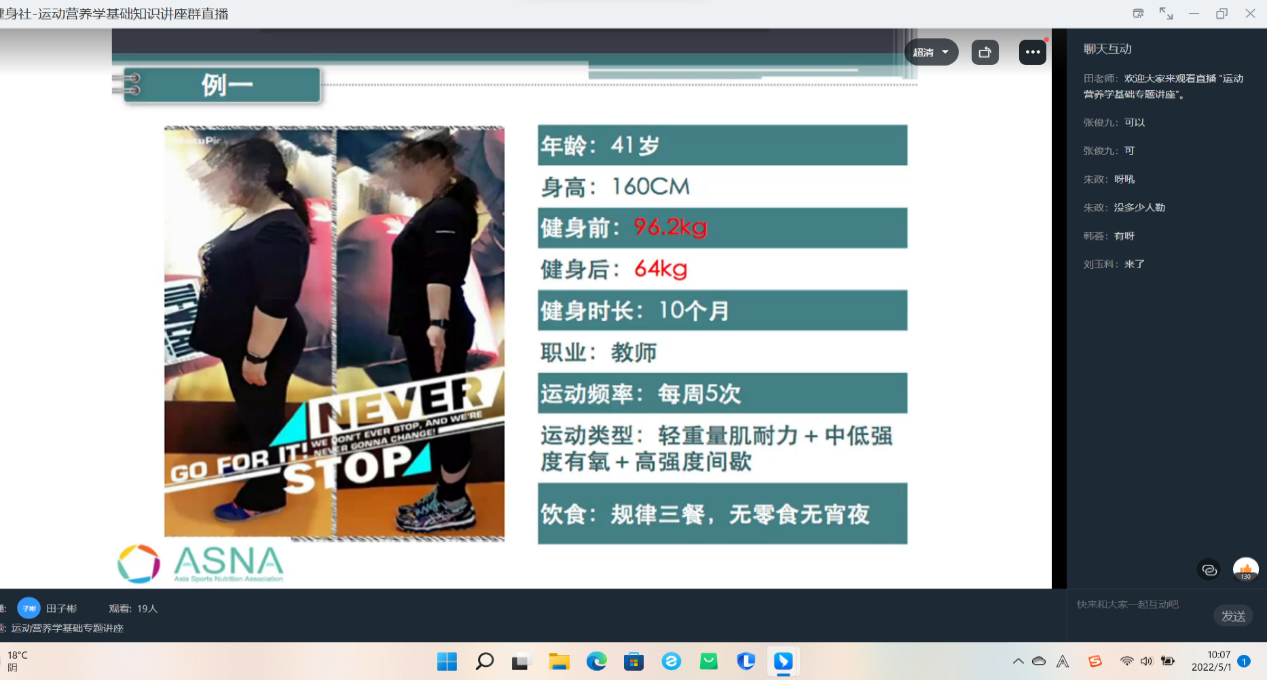Screen dimensions: 1267x680
Task: Click the link icon above chat input
Action: tap(1209, 569)
